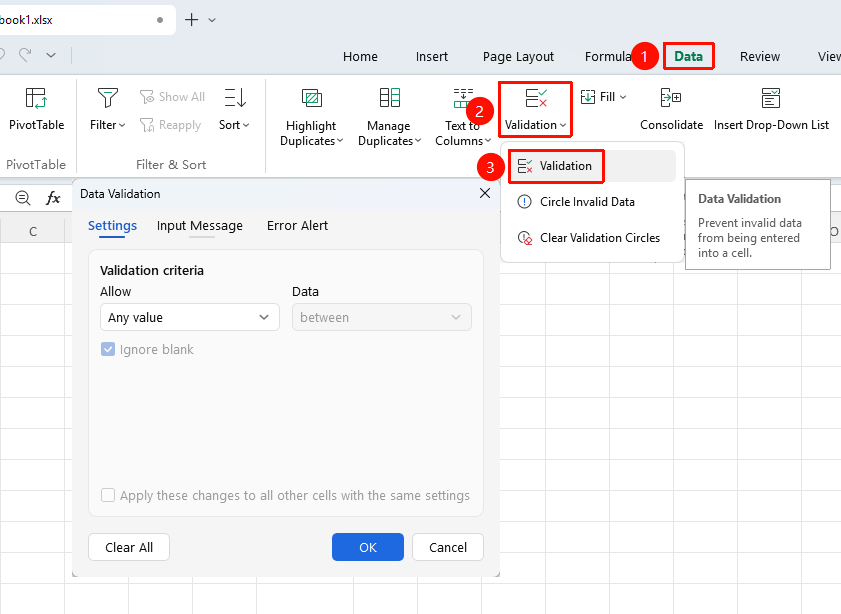Click the Manage Duplicates icon

click(389, 98)
